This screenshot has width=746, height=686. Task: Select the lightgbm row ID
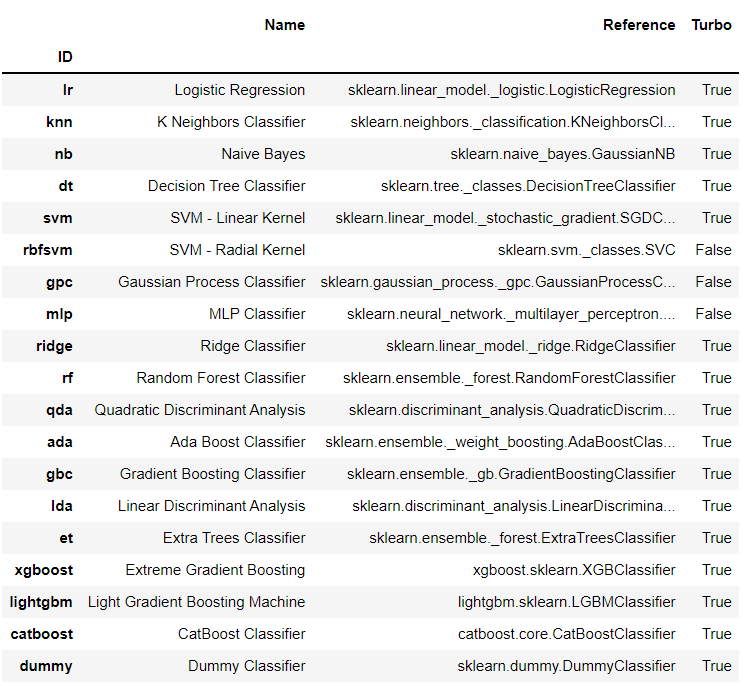[x=41, y=602]
